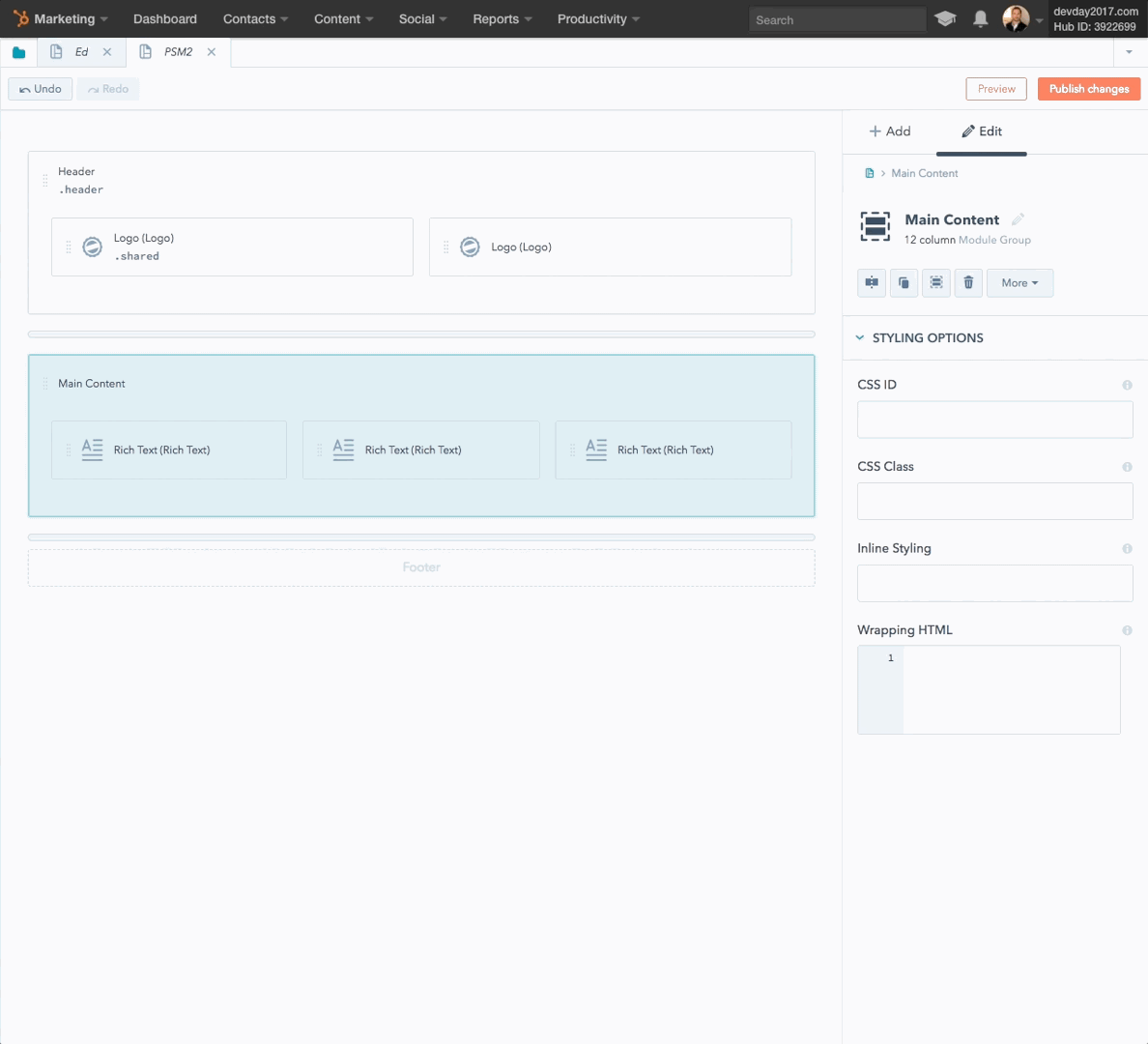Click the template icon in the breadcrumb
Screen dimensions: 1148x1044
point(869,174)
